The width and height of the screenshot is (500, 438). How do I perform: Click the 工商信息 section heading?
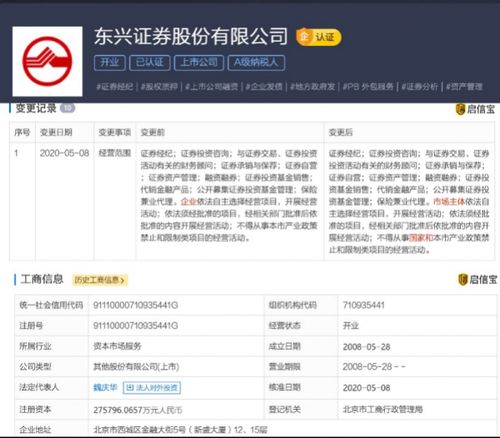point(42,279)
